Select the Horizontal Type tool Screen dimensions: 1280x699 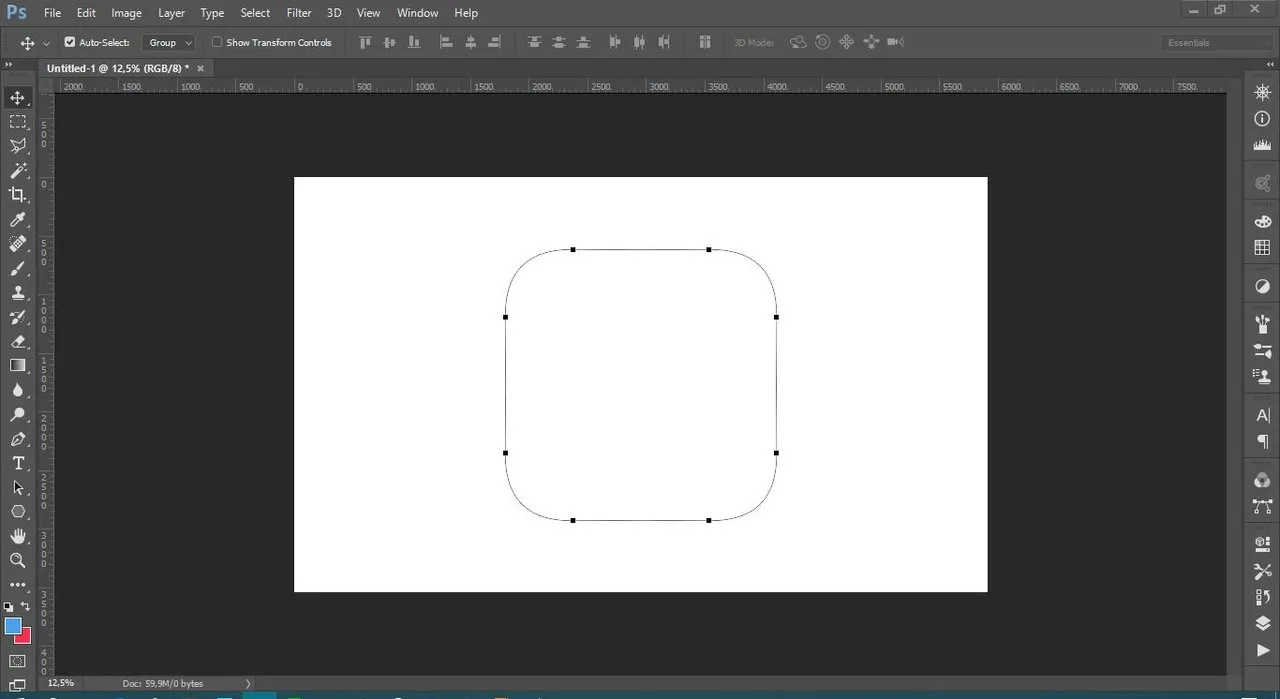(18, 463)
